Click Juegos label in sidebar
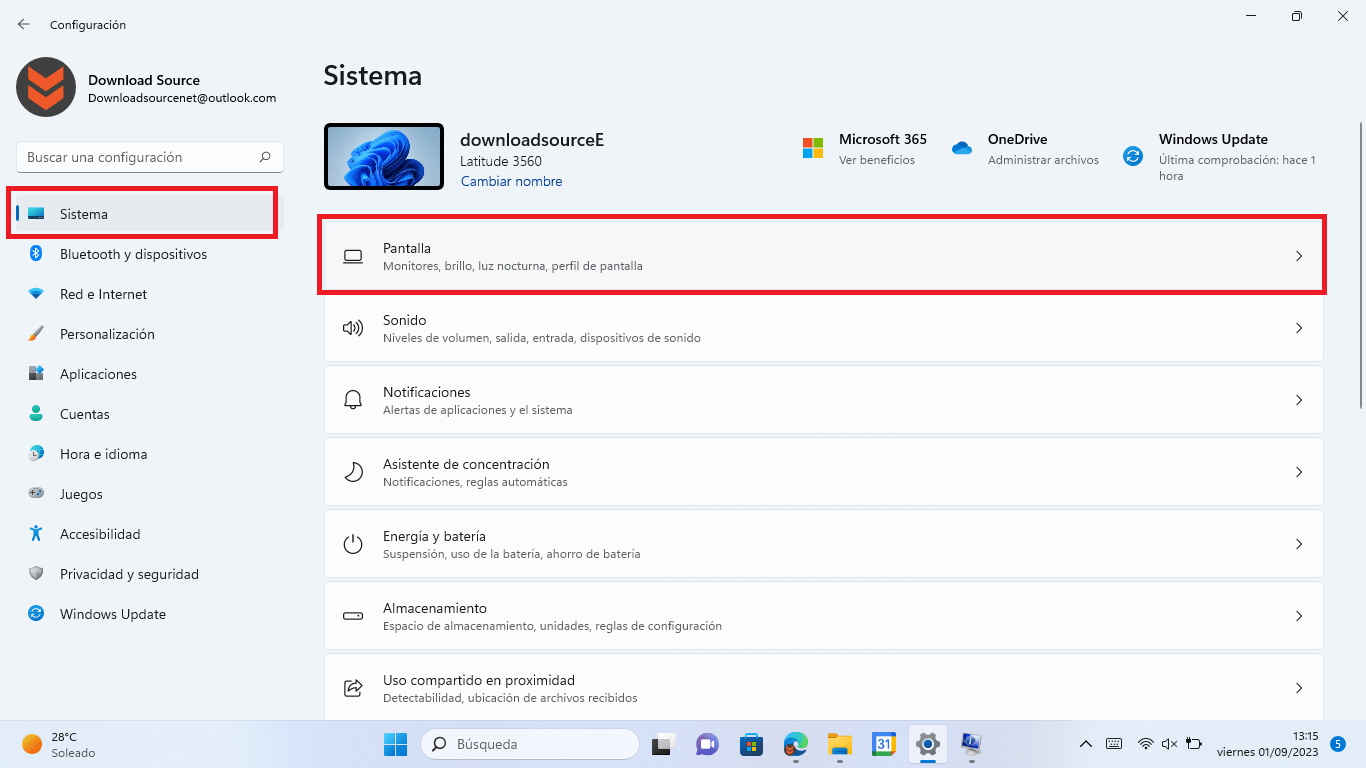 (x=81, y=494)
